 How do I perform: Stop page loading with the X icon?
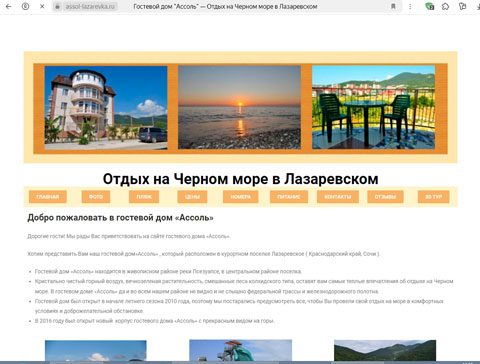[x=42, y=6]
